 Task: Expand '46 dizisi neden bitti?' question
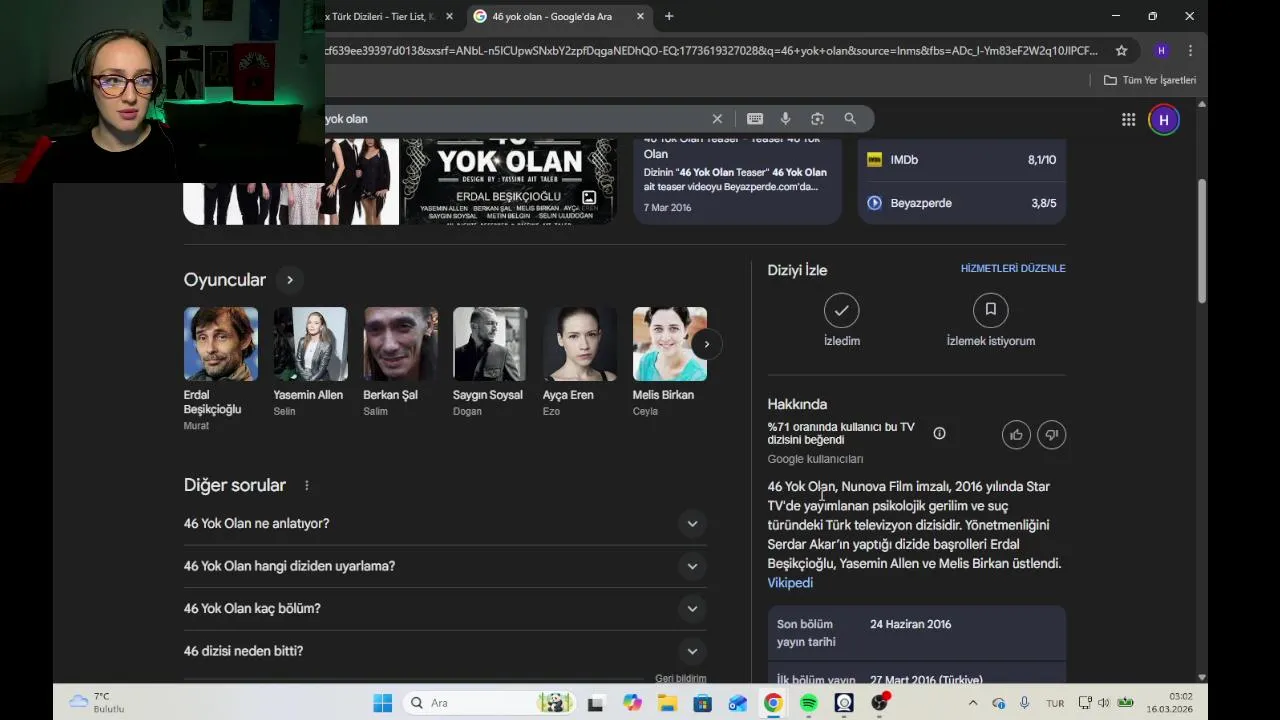(445, 651)
